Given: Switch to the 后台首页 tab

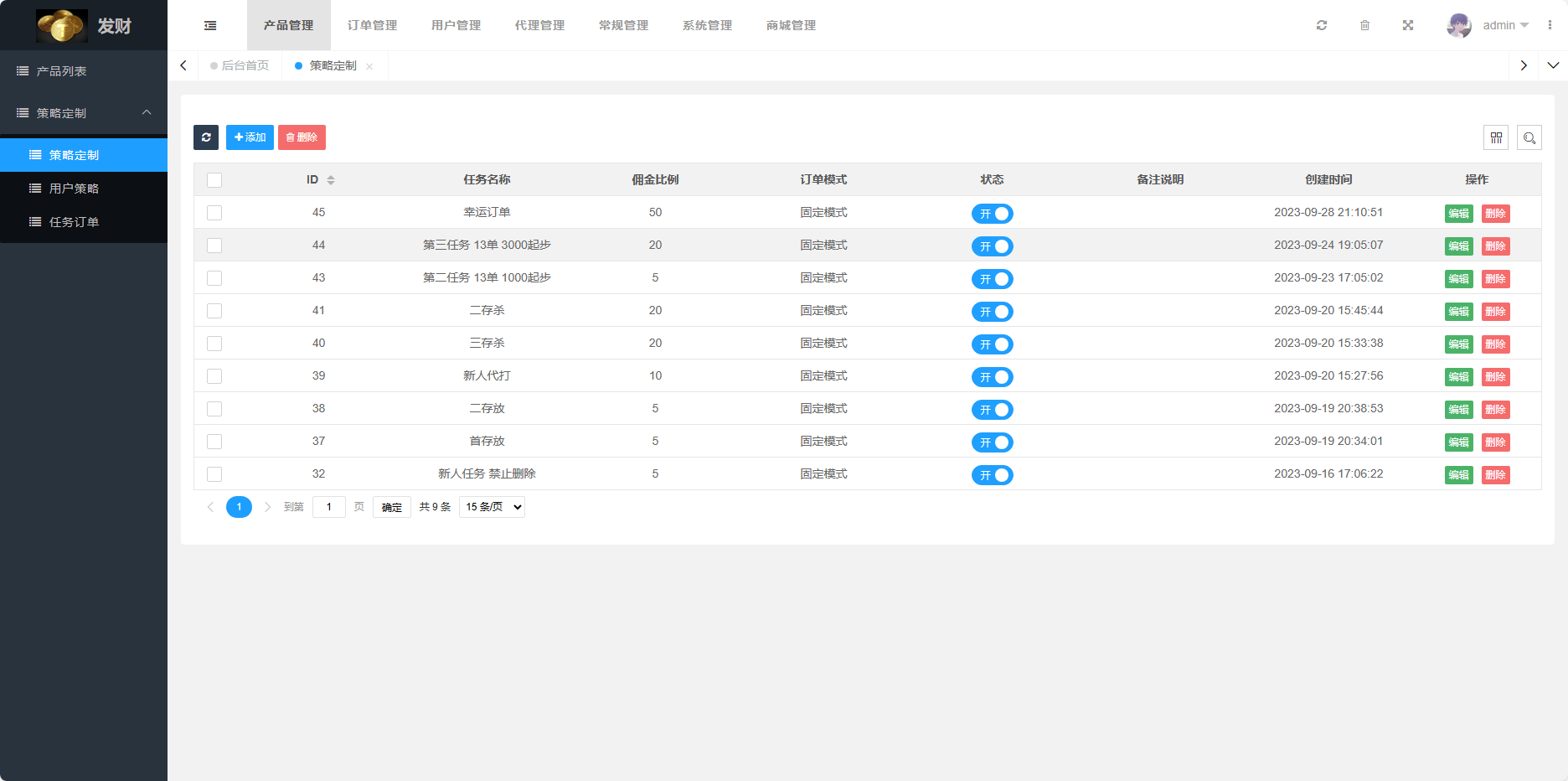Looking at the screenshot, I should [240, 65].
